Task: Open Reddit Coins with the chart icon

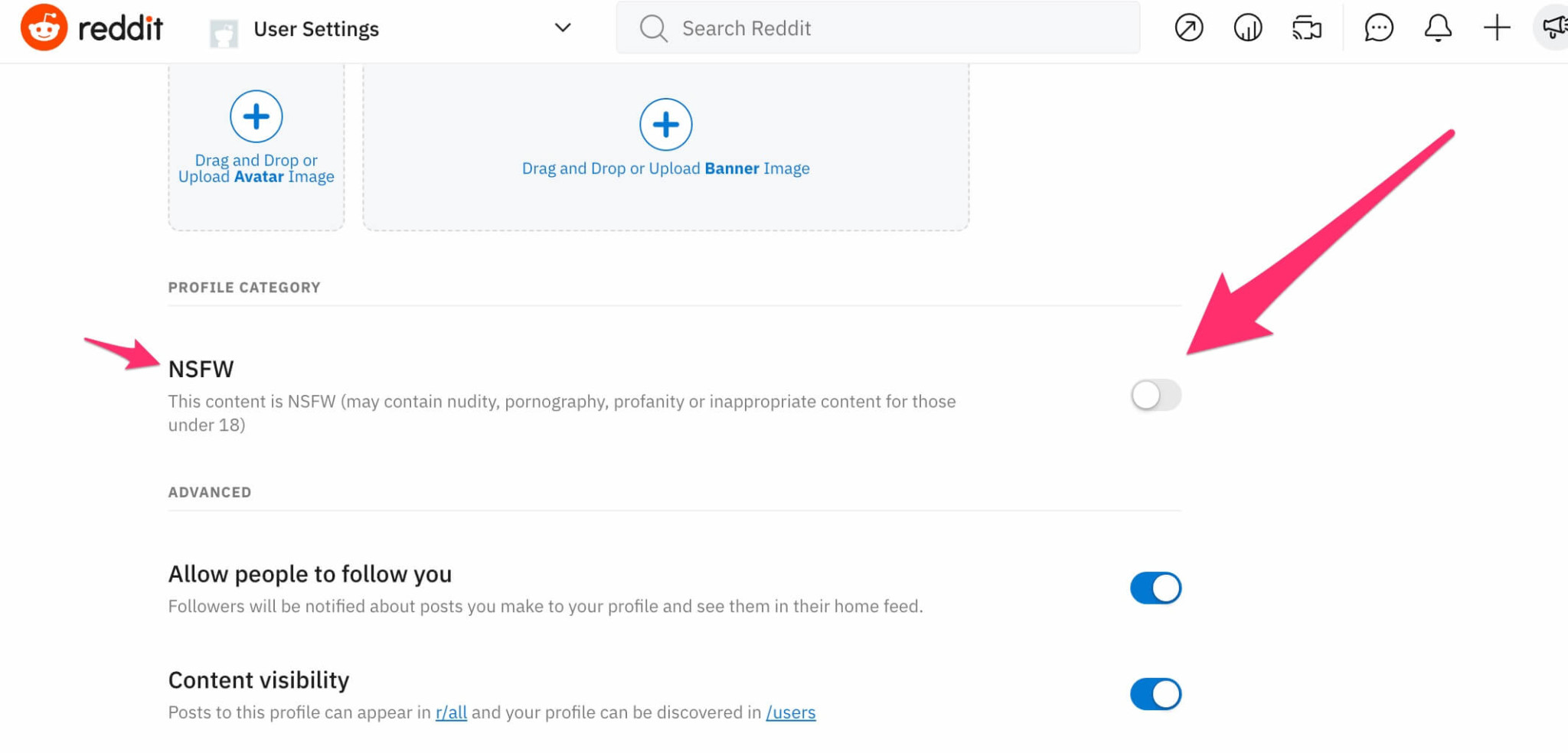Action: 1247,28
